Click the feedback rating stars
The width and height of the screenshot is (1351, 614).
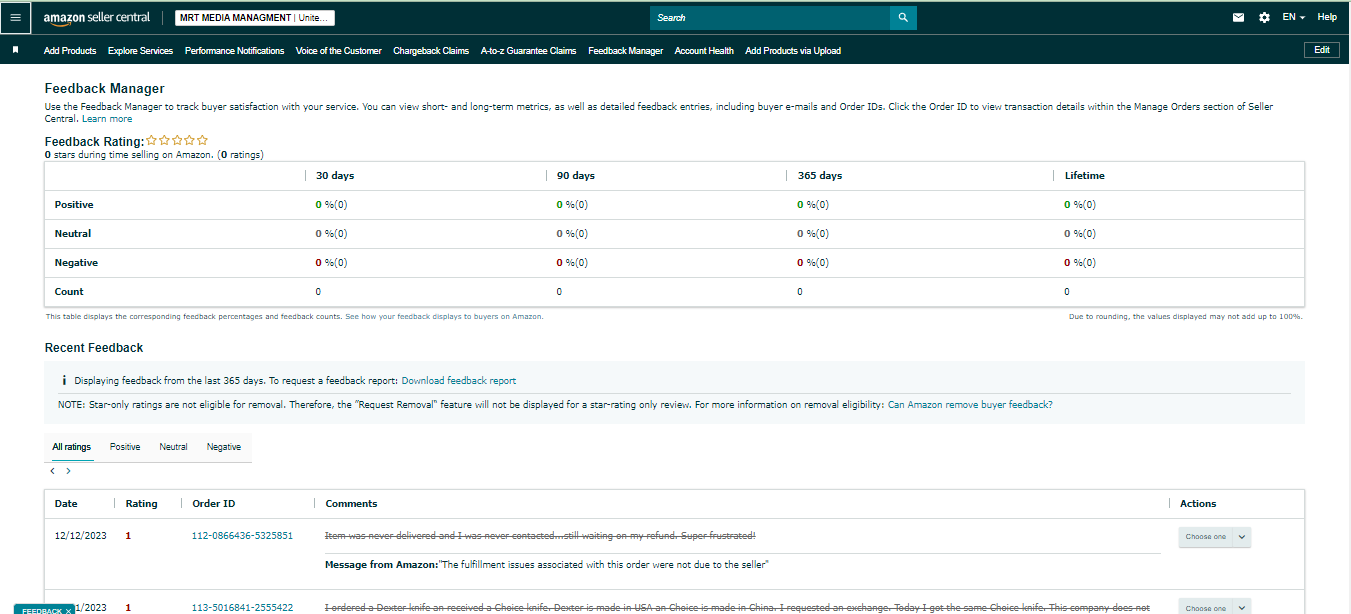[177, 141]
